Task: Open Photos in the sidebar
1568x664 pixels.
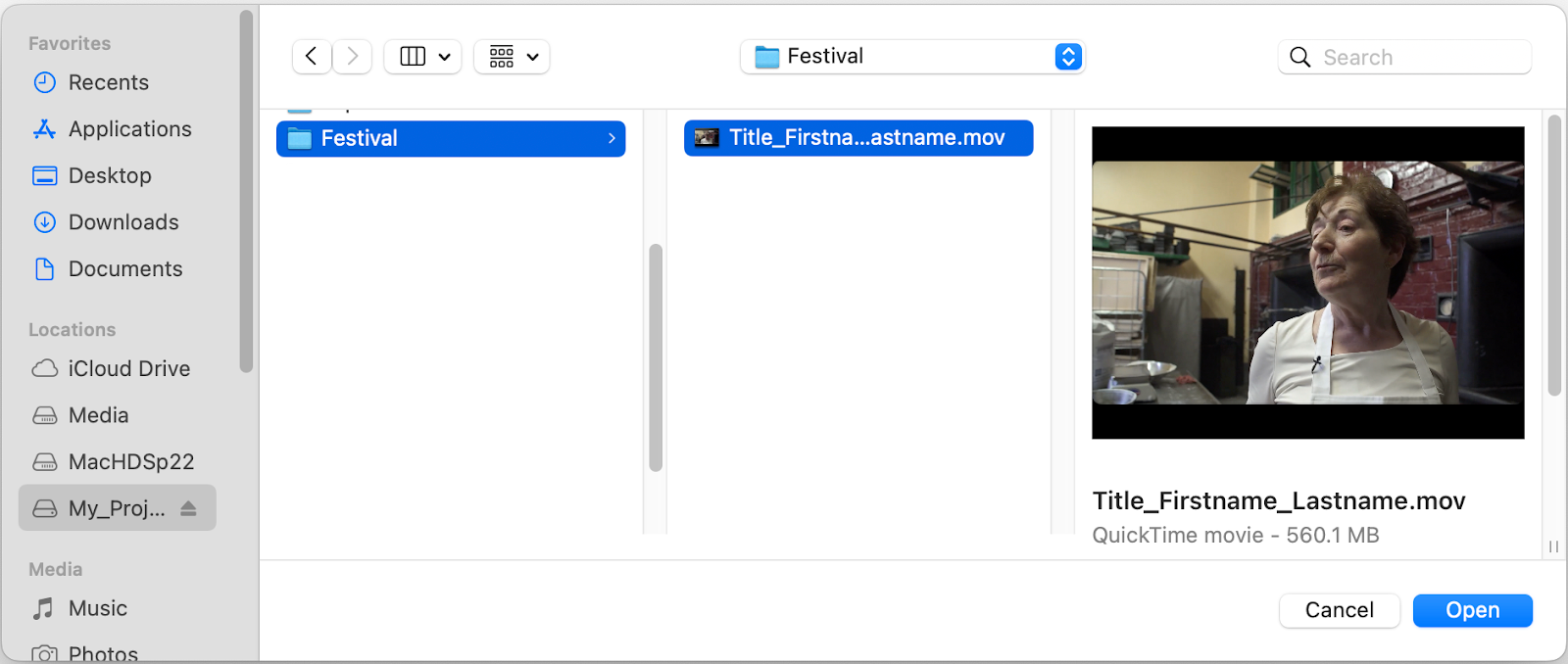Action: pyautogui.click(x=103, y=653)
